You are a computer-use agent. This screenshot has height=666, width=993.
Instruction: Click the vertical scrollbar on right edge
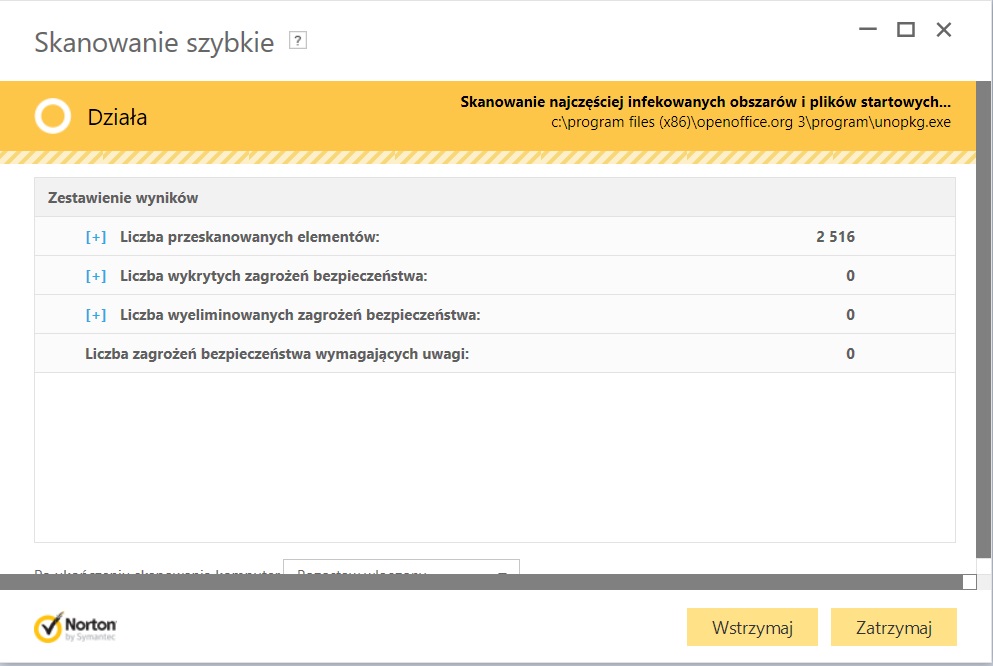click(x=984, y=320)
